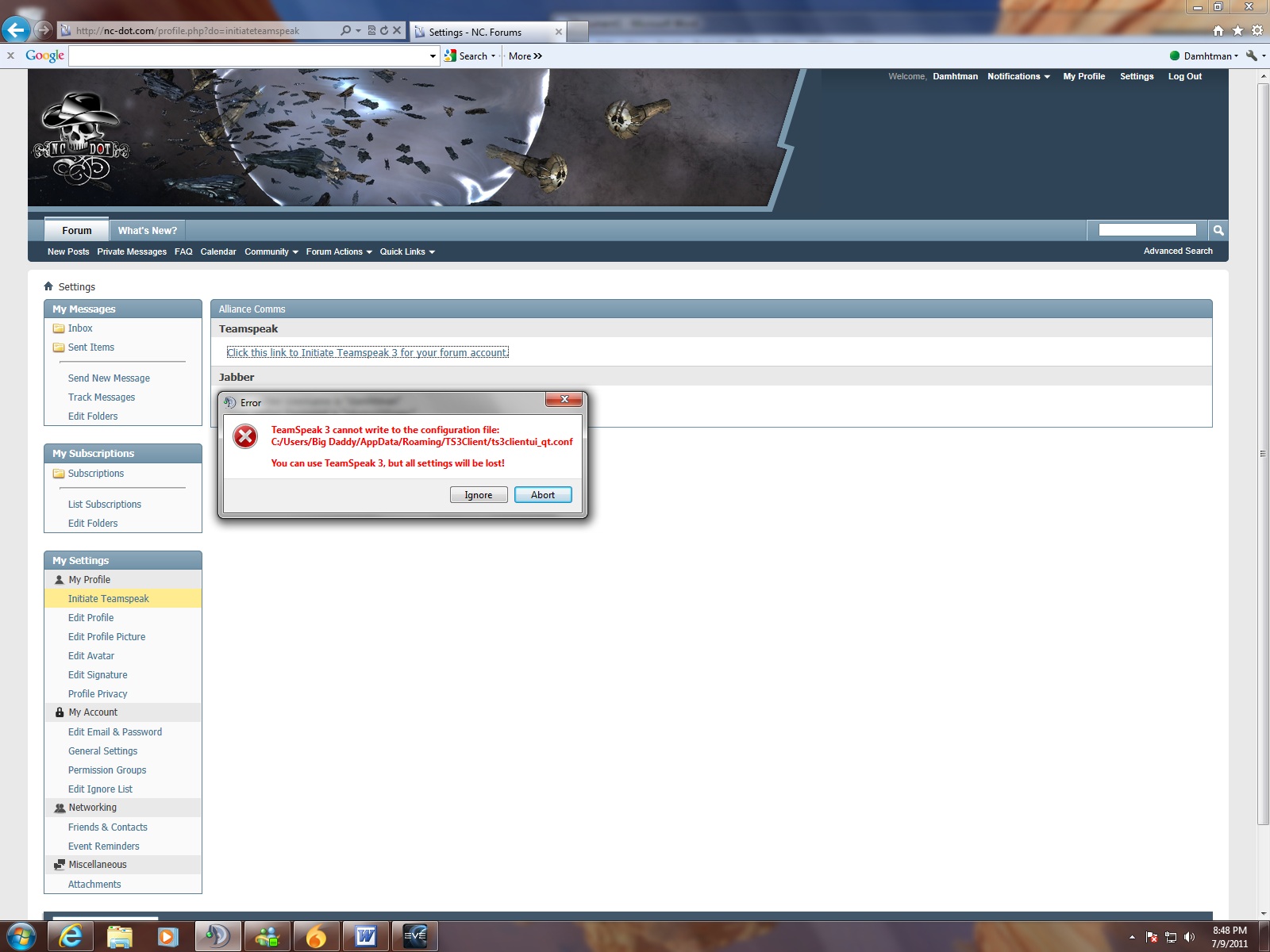This screenshot has height=952, width=1270.
Task: Click the volume speaker tray icon
Action: pyautogui.click(x=1189, y=937)
